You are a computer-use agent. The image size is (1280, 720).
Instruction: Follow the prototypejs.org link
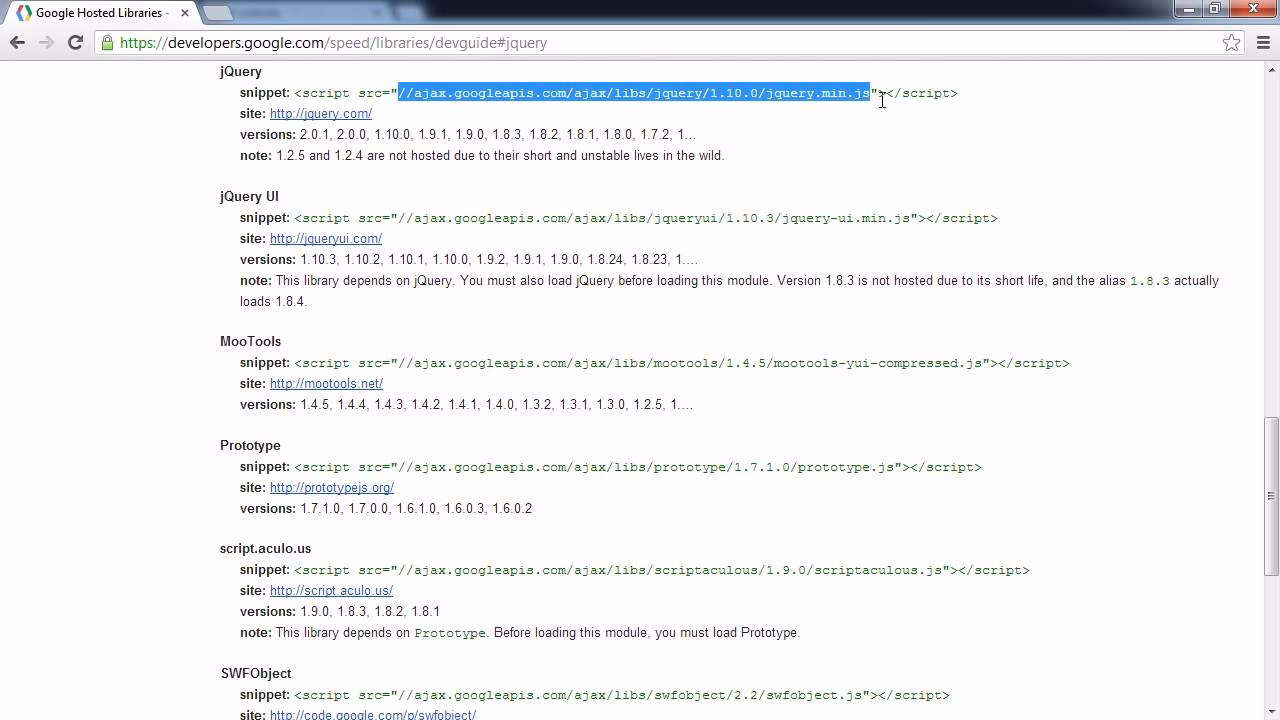pos(331,488)
